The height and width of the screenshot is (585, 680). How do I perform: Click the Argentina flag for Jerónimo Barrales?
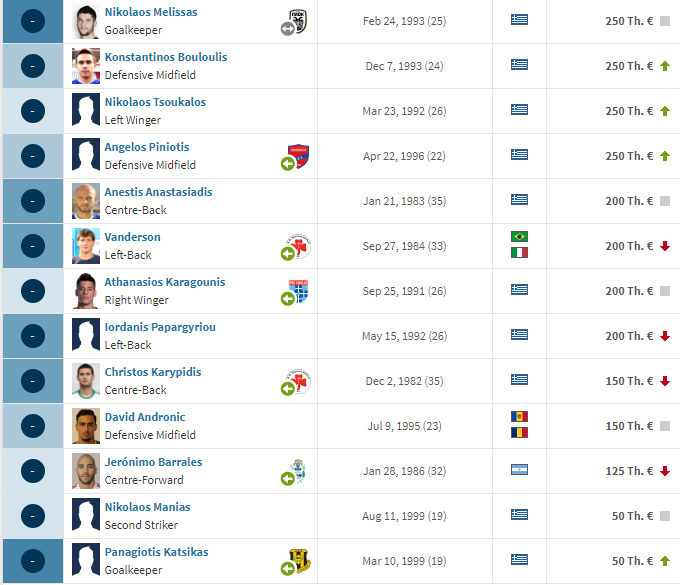click(519, 470)
